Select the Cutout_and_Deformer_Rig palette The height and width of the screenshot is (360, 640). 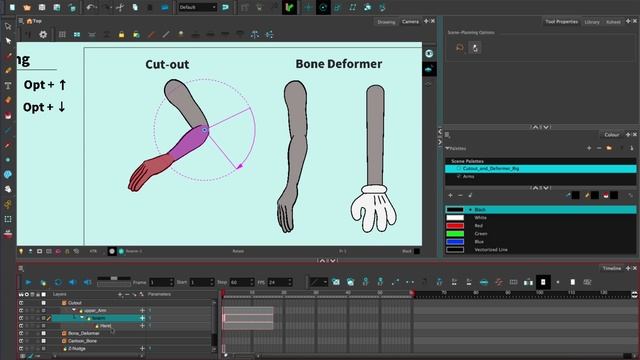[540, 169]
